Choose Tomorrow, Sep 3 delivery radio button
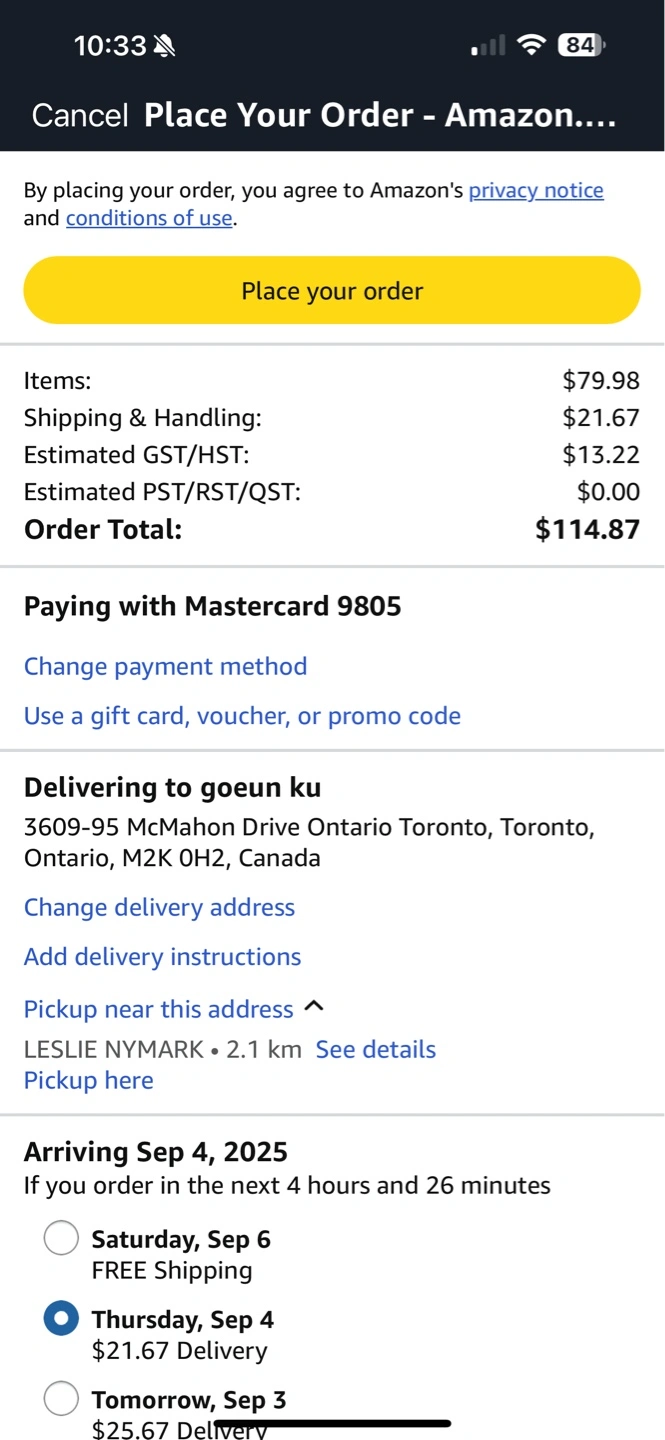This screenshot has height=1440, width=665. tap(61, 1399)
